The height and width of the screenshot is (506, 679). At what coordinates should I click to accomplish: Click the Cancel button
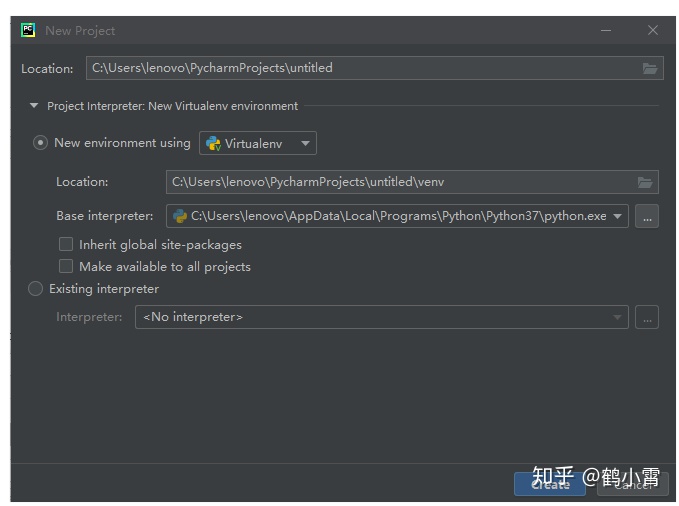pos(633,484)
